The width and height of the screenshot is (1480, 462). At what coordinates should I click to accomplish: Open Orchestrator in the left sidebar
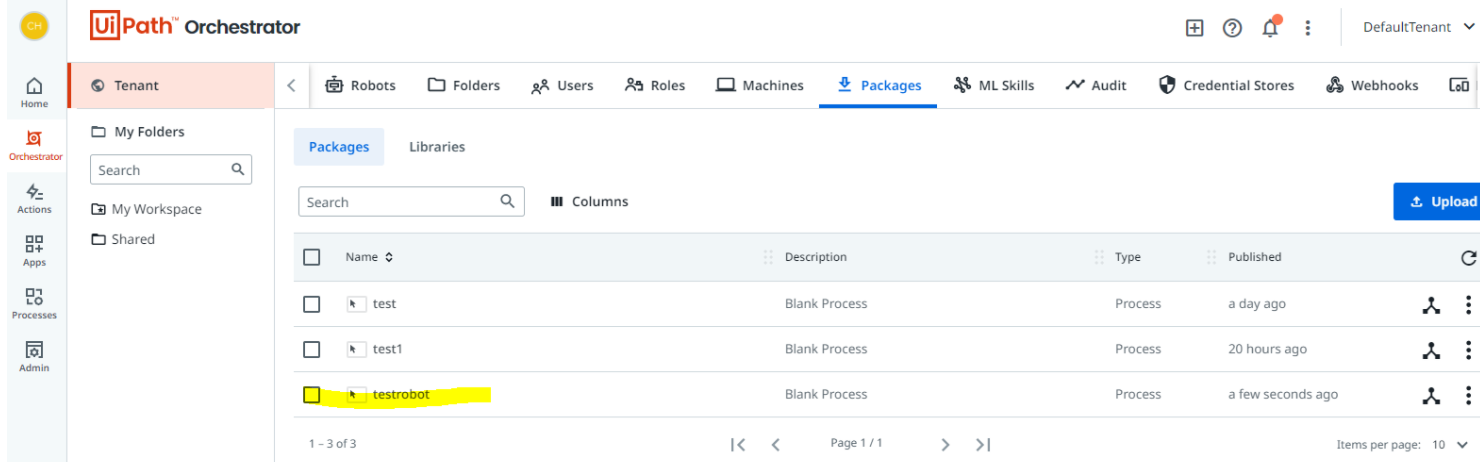click(34, 145)
